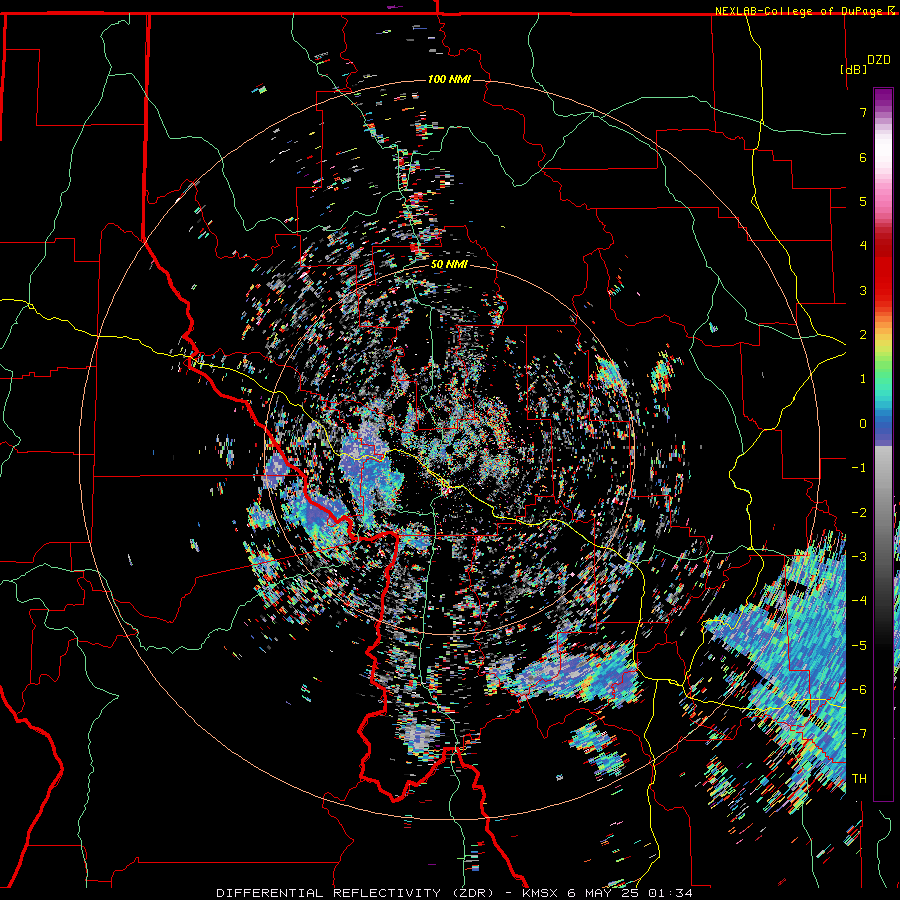The height and width of the screenshot is (900, 900).
Task: Click the 5 value on the color scale
Action: [863, 201]
